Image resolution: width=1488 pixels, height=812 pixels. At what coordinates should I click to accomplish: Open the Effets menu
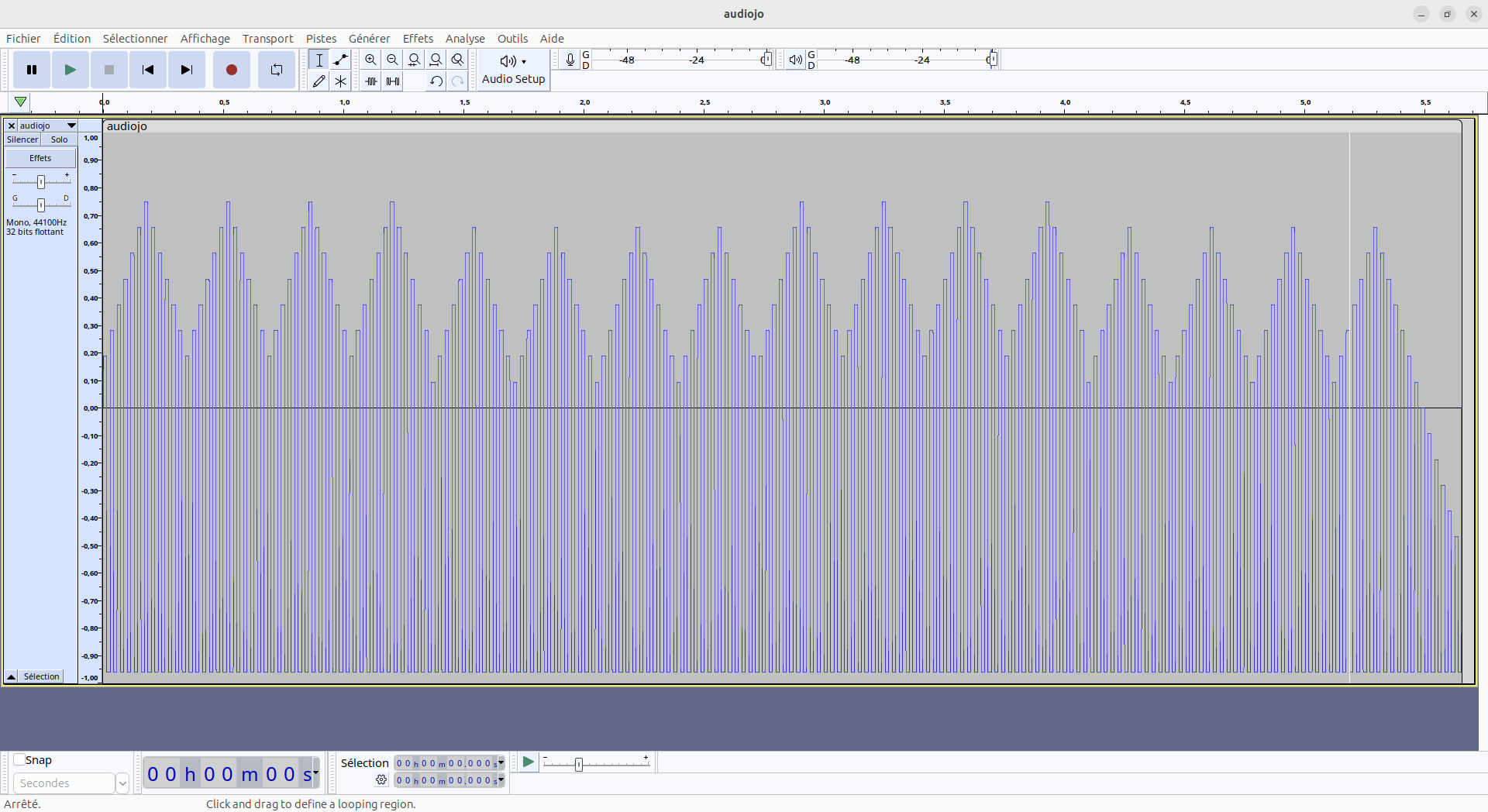418,39
